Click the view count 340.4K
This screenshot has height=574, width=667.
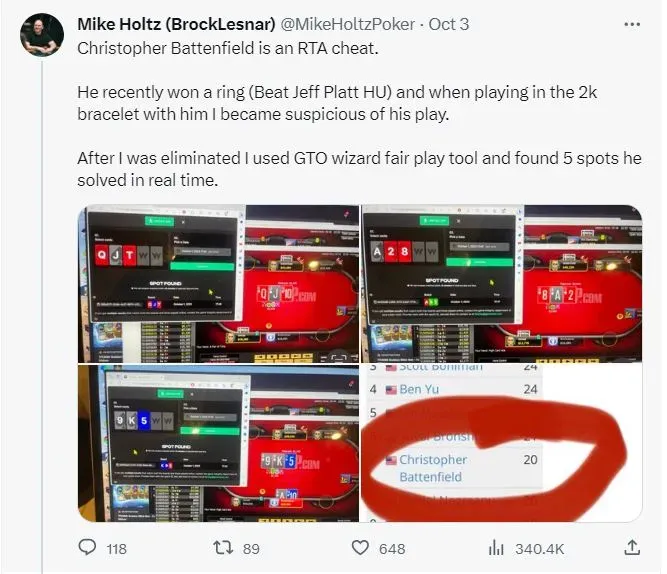click(x=539, y=549)
